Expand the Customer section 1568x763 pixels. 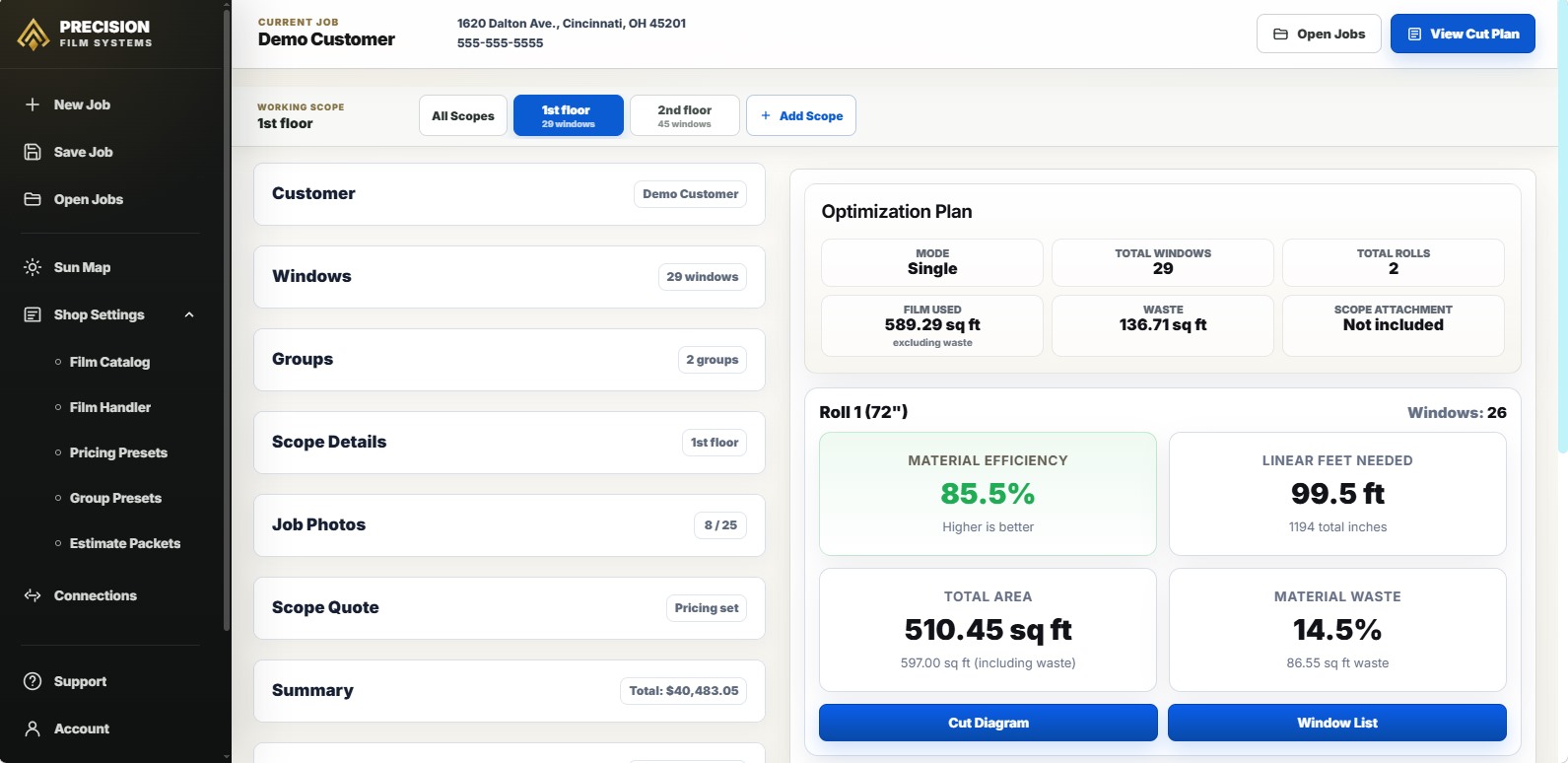(x=510, y=194)
